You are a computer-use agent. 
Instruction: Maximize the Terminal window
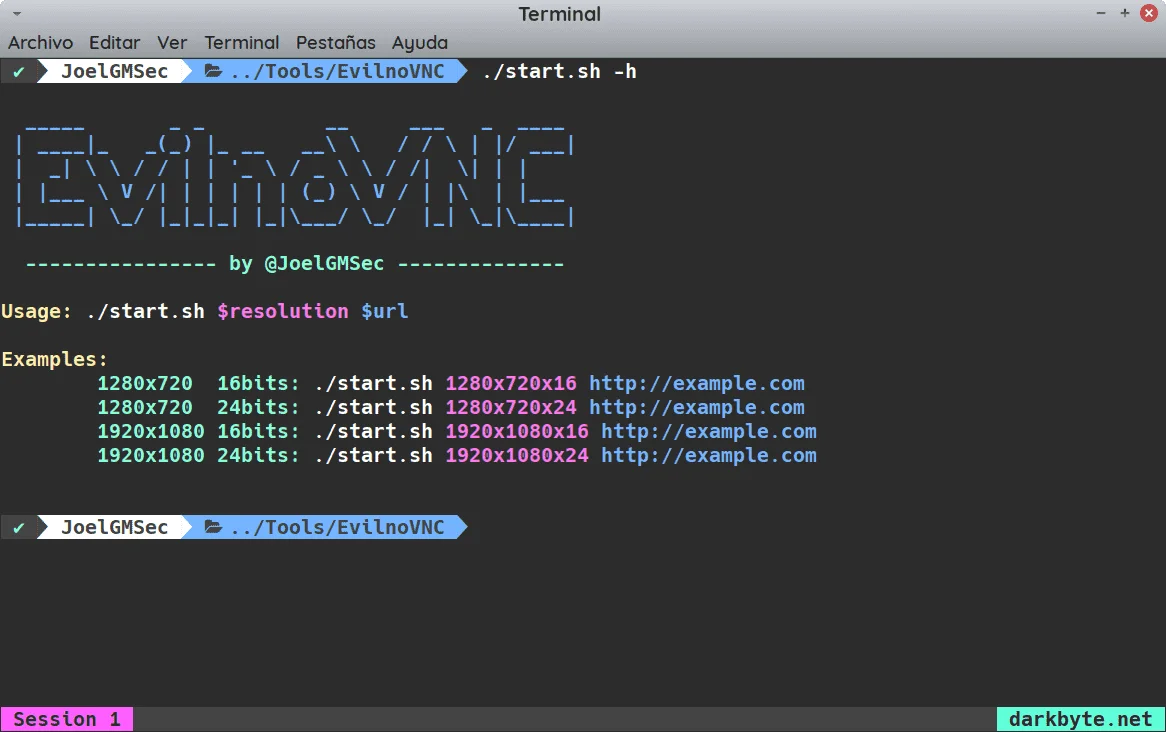[1124, 13]
